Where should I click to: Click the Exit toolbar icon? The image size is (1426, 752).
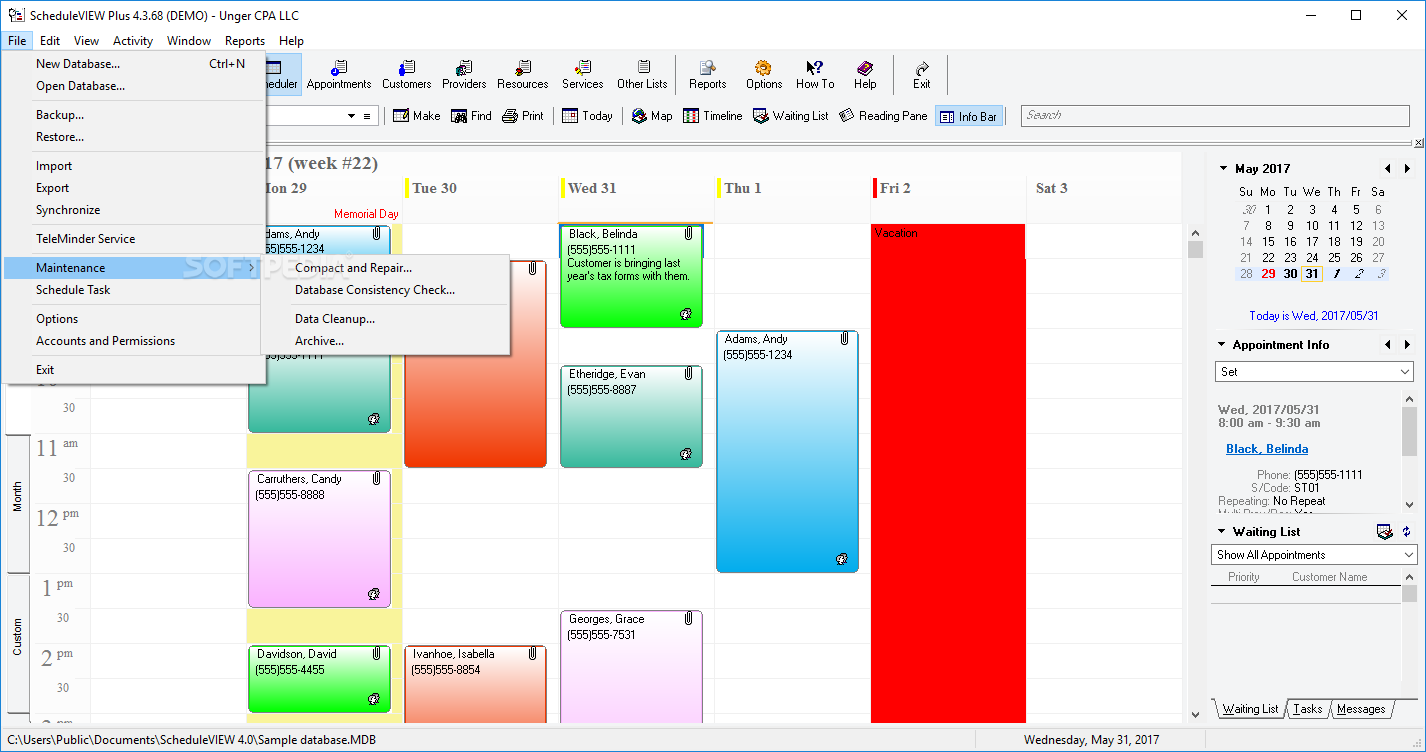pyautogui.click(x=921, y=75)
